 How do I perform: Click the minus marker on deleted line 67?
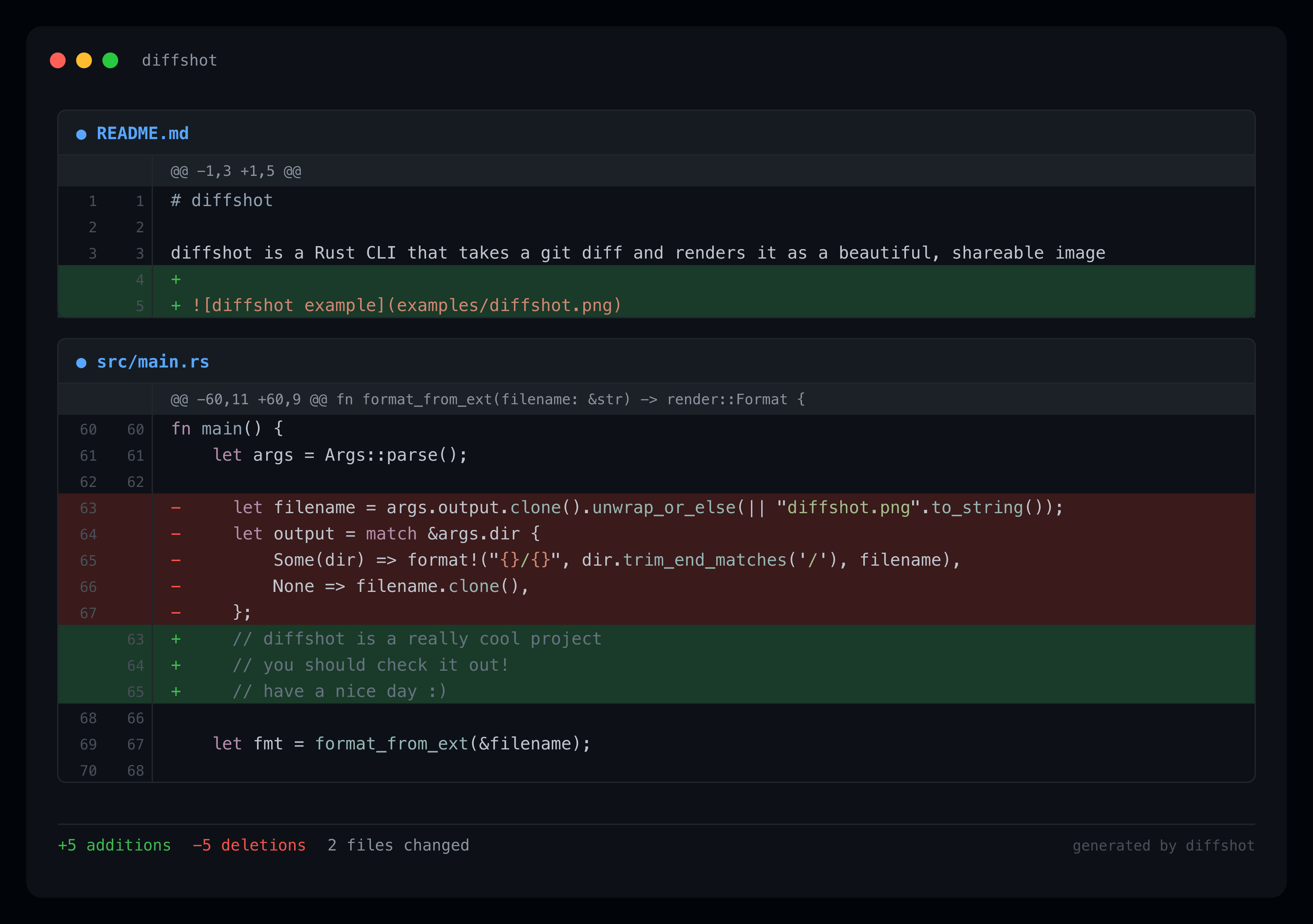[176, 613]
